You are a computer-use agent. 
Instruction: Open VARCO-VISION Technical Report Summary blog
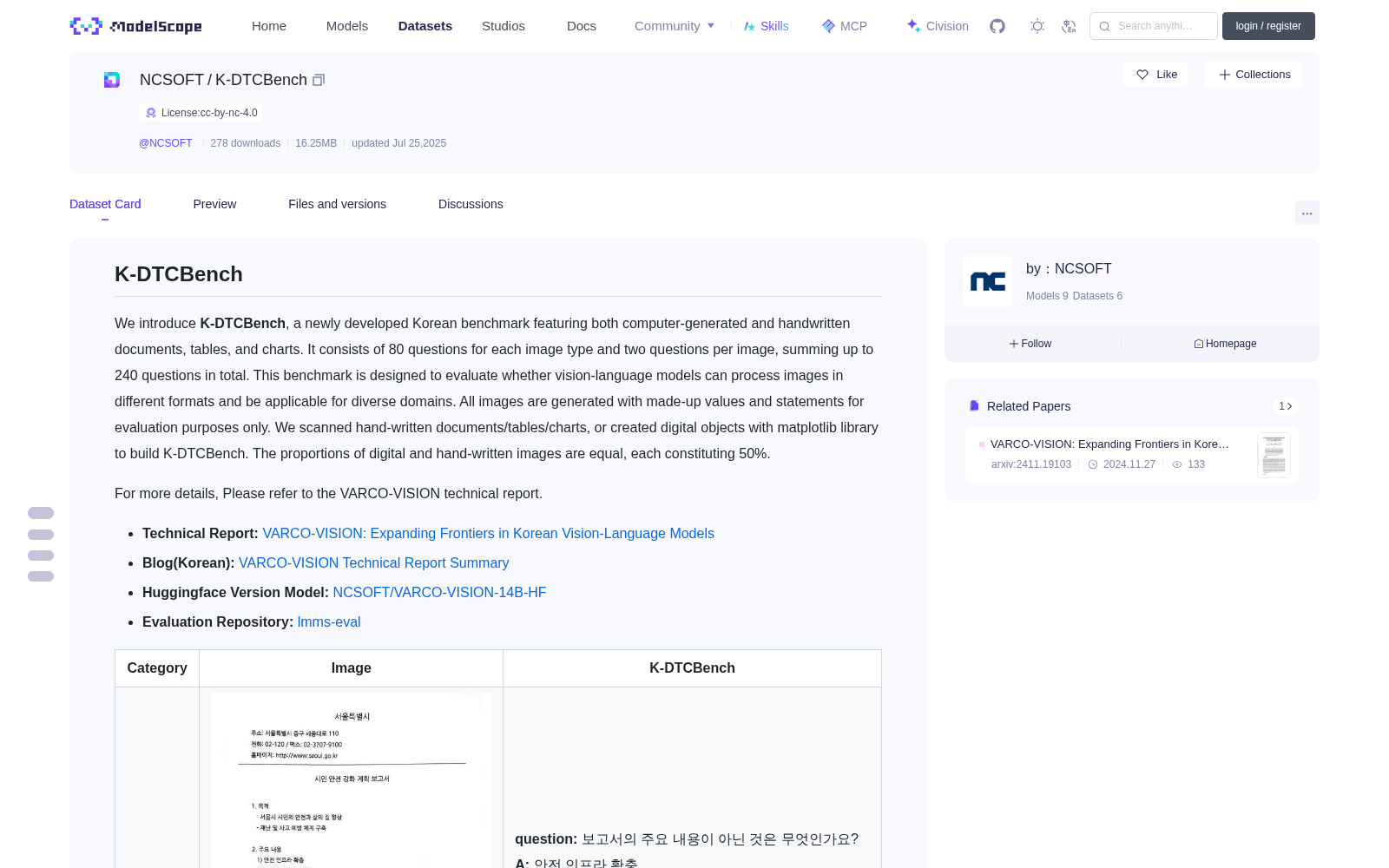coord(374,563)
